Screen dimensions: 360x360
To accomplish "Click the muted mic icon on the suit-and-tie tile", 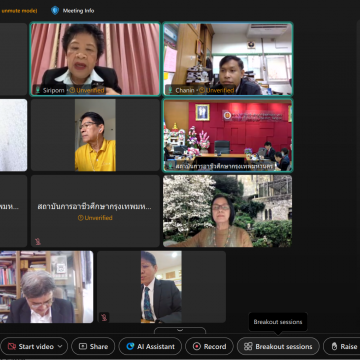I will pyautogui.click(x=104, y=317).
